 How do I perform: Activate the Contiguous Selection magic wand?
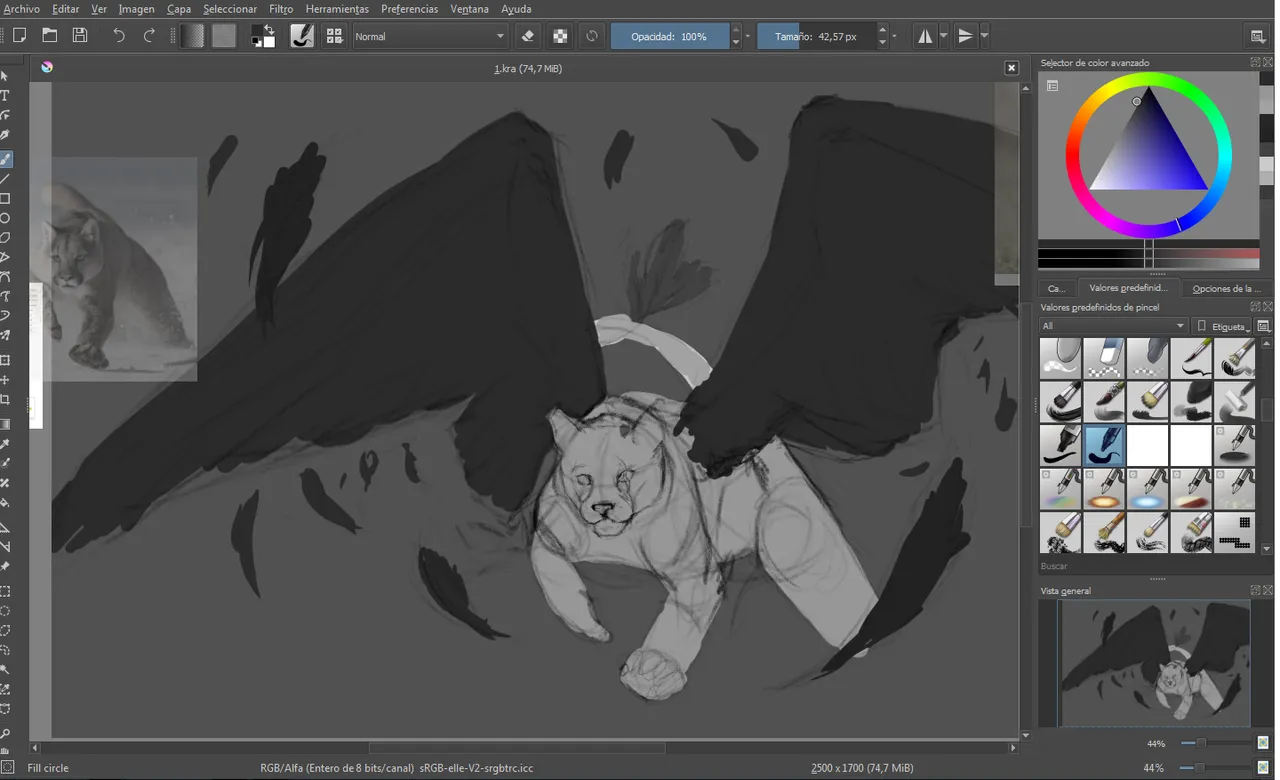click(x=5, y=670)
